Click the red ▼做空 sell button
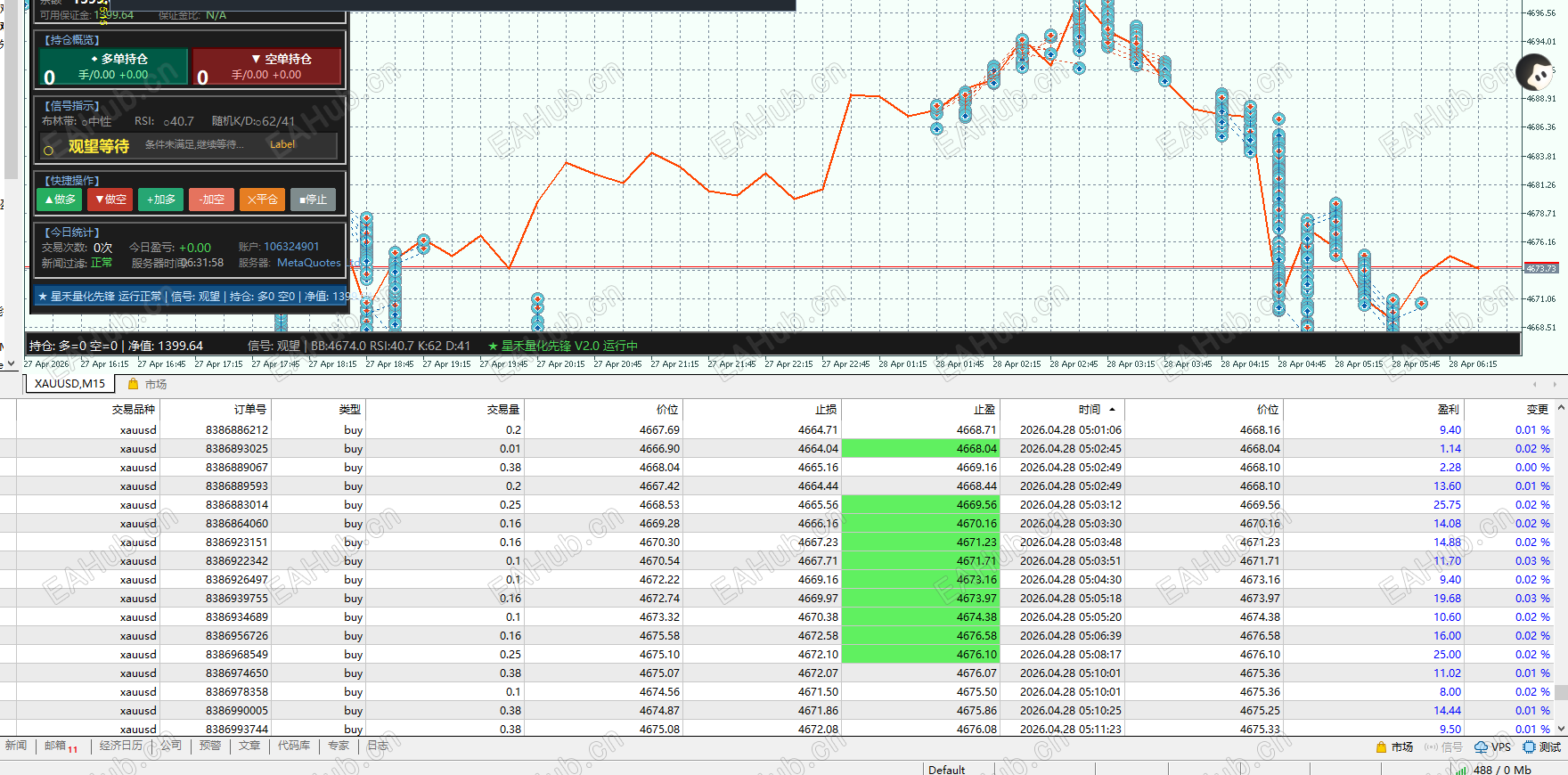 [x=110, y=200]
